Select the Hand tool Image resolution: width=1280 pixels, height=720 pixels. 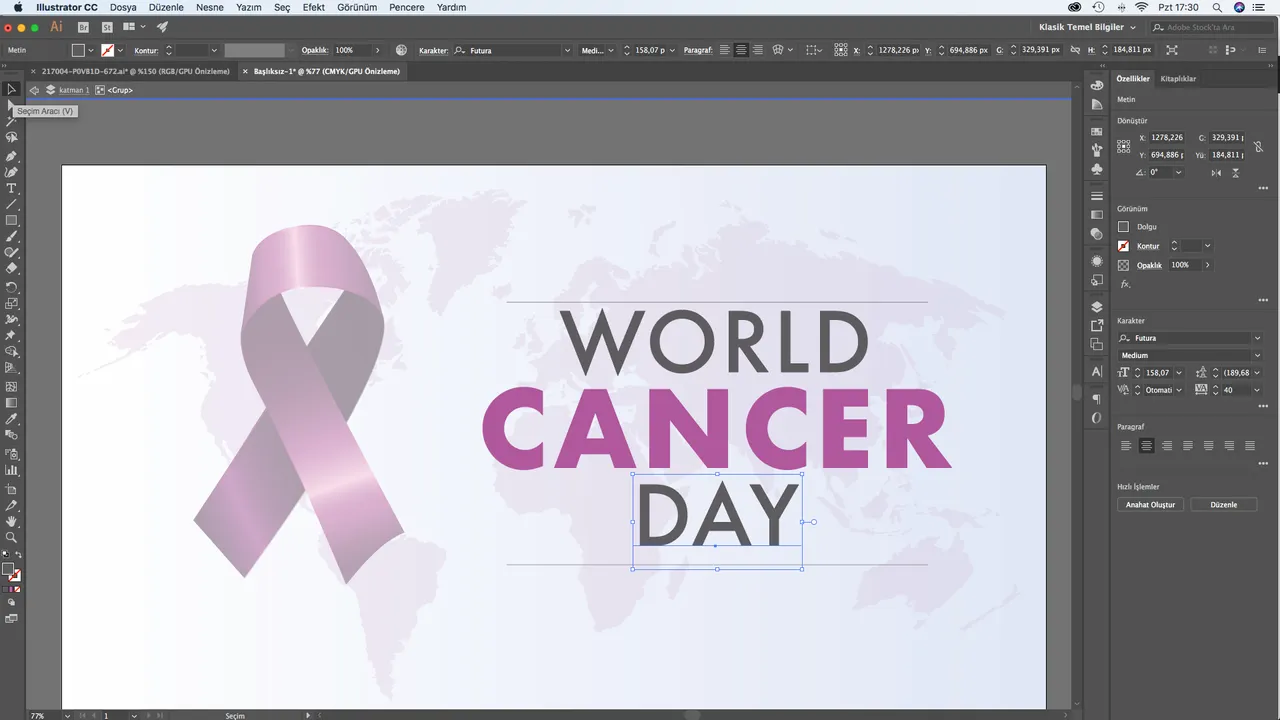pyautogui.click(x=12, y=521)
